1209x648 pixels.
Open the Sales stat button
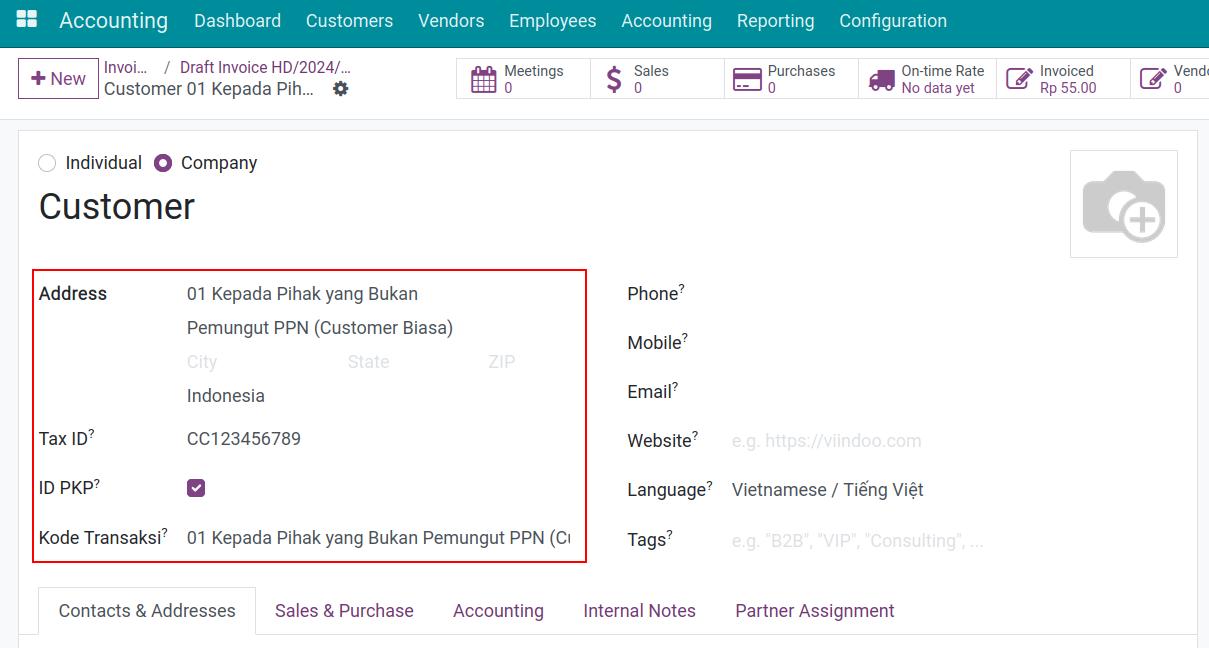[658, 79]
